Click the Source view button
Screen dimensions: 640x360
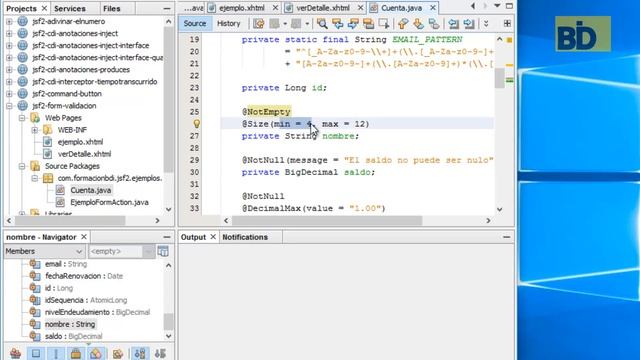coord(195,24)
